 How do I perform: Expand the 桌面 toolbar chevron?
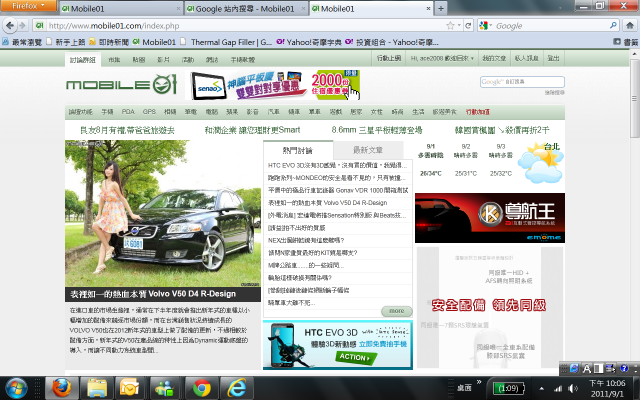479,382
